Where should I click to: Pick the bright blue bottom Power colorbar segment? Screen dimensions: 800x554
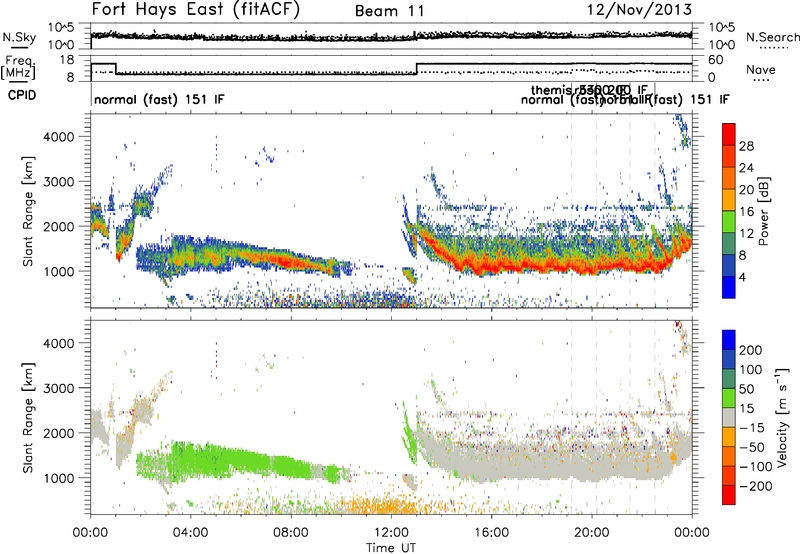click(729, 287)
